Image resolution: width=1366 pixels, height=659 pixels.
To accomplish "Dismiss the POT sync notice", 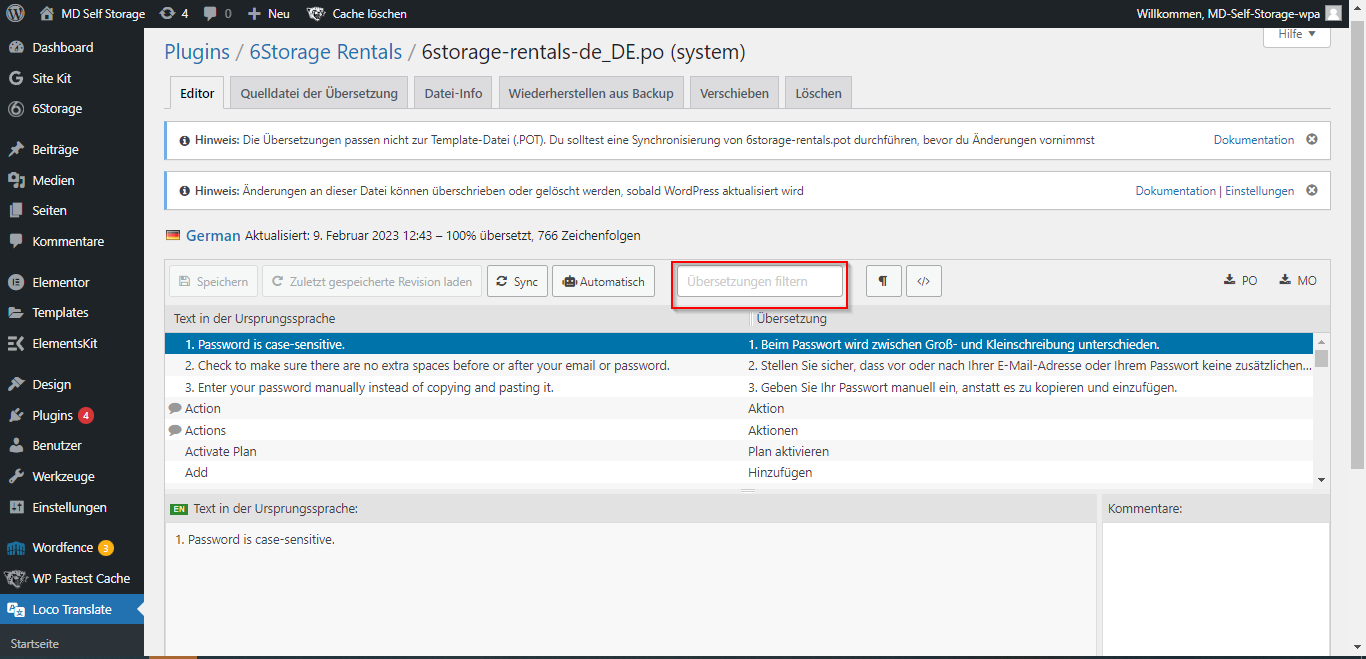I will 1312,140.
